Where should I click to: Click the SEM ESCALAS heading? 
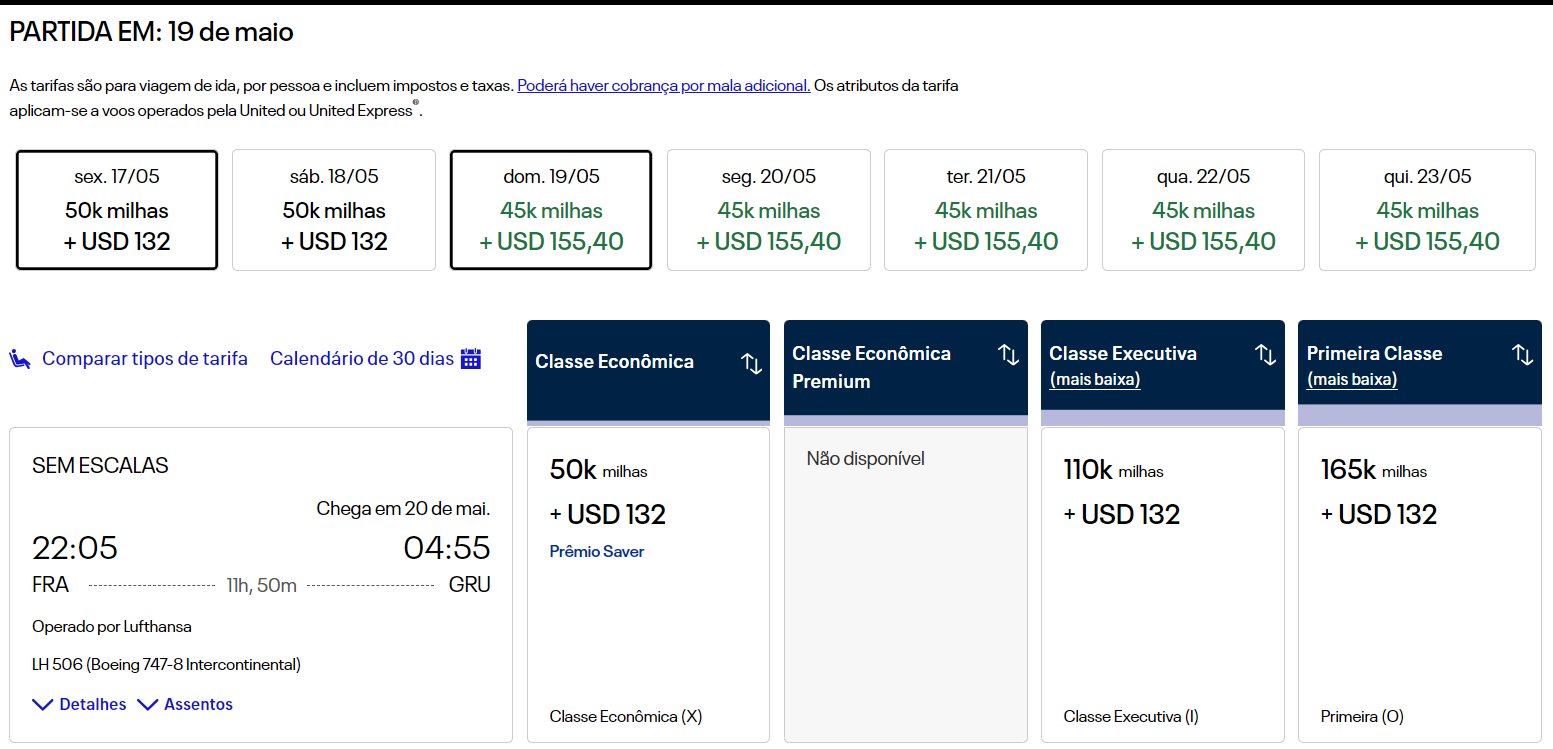[100, 466]
